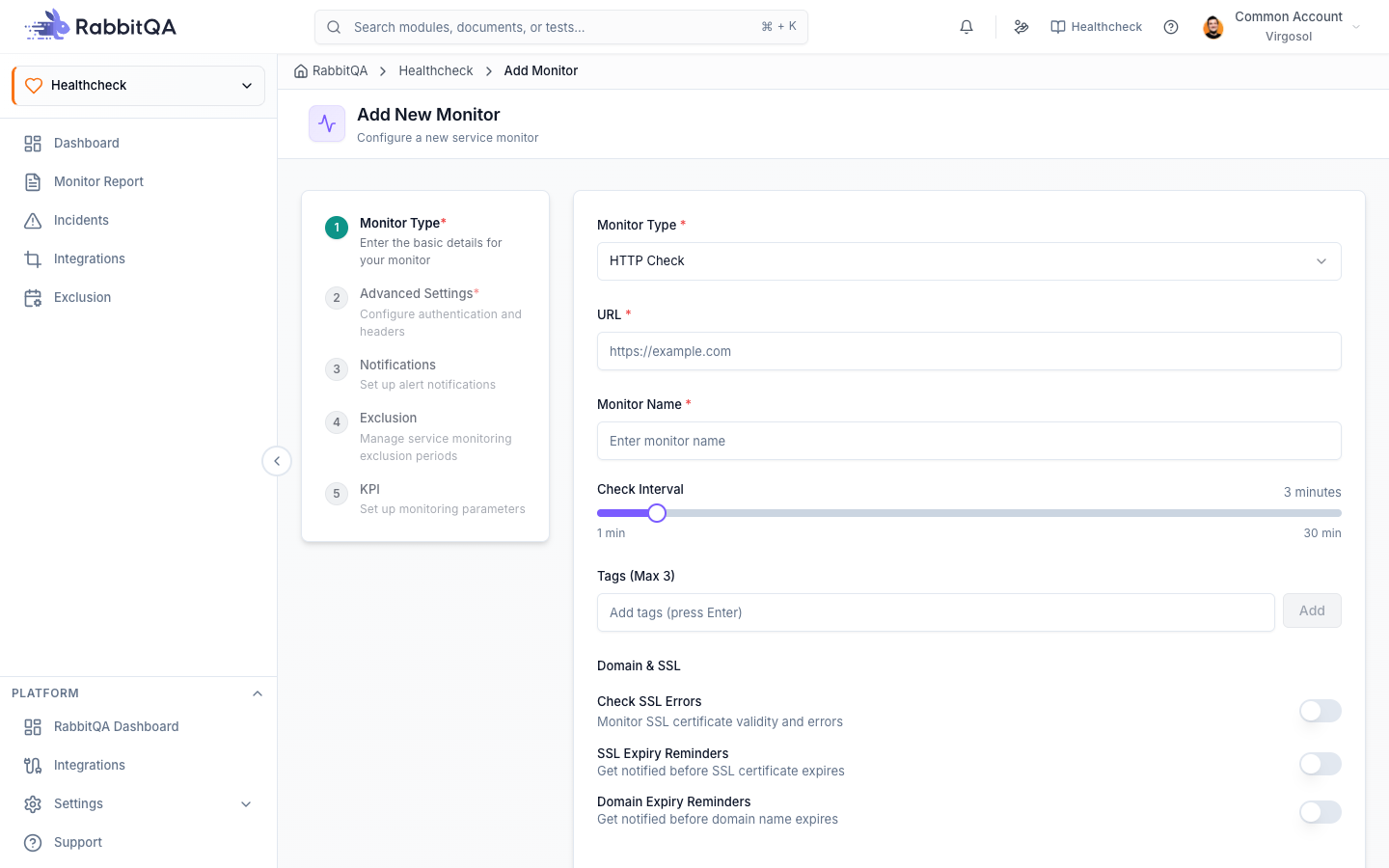Viewport: 1389px width, 868px height.
Task: Click the Exclusion calendar icon in sidebar
Action: click(x=33, y=297)
